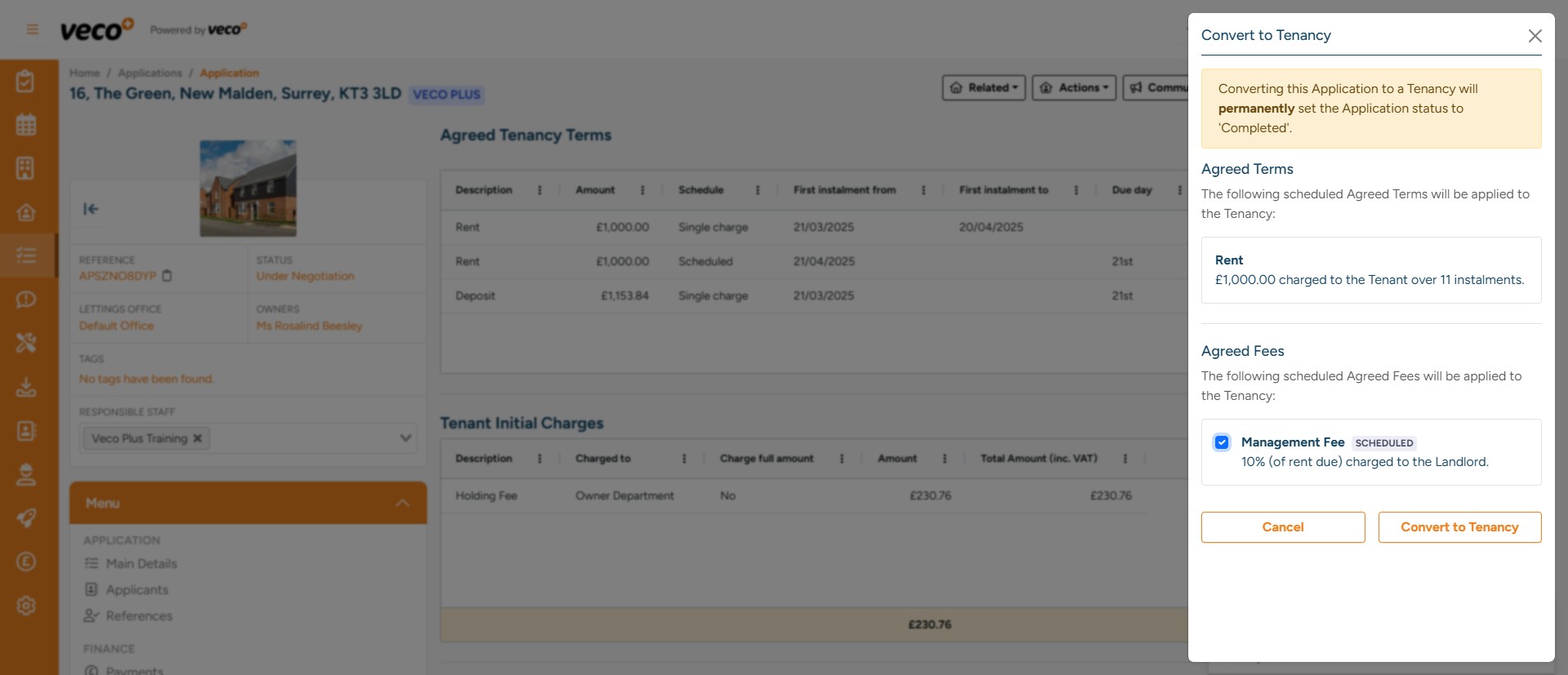Confirm with Convert to Tenancy button

point(1459,527)
